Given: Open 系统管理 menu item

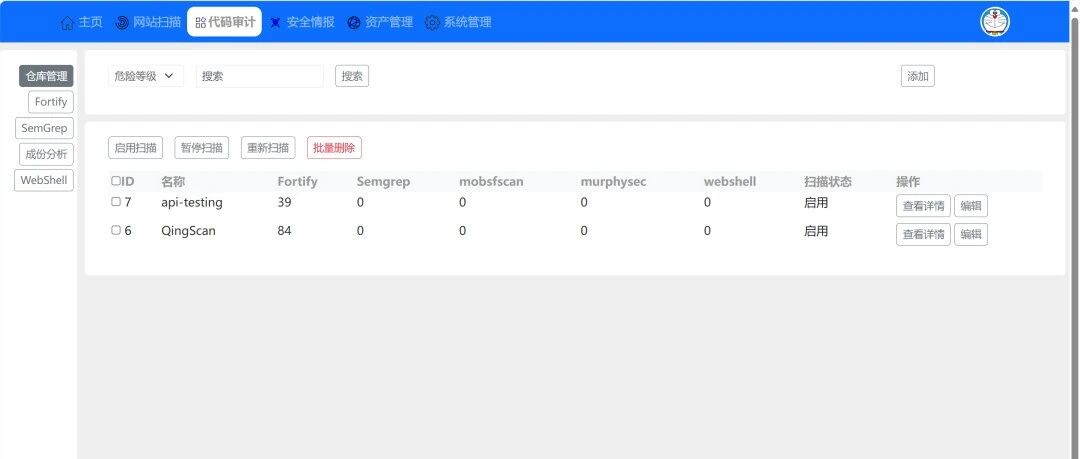Looking at the screenshot, I should (459, 22).
